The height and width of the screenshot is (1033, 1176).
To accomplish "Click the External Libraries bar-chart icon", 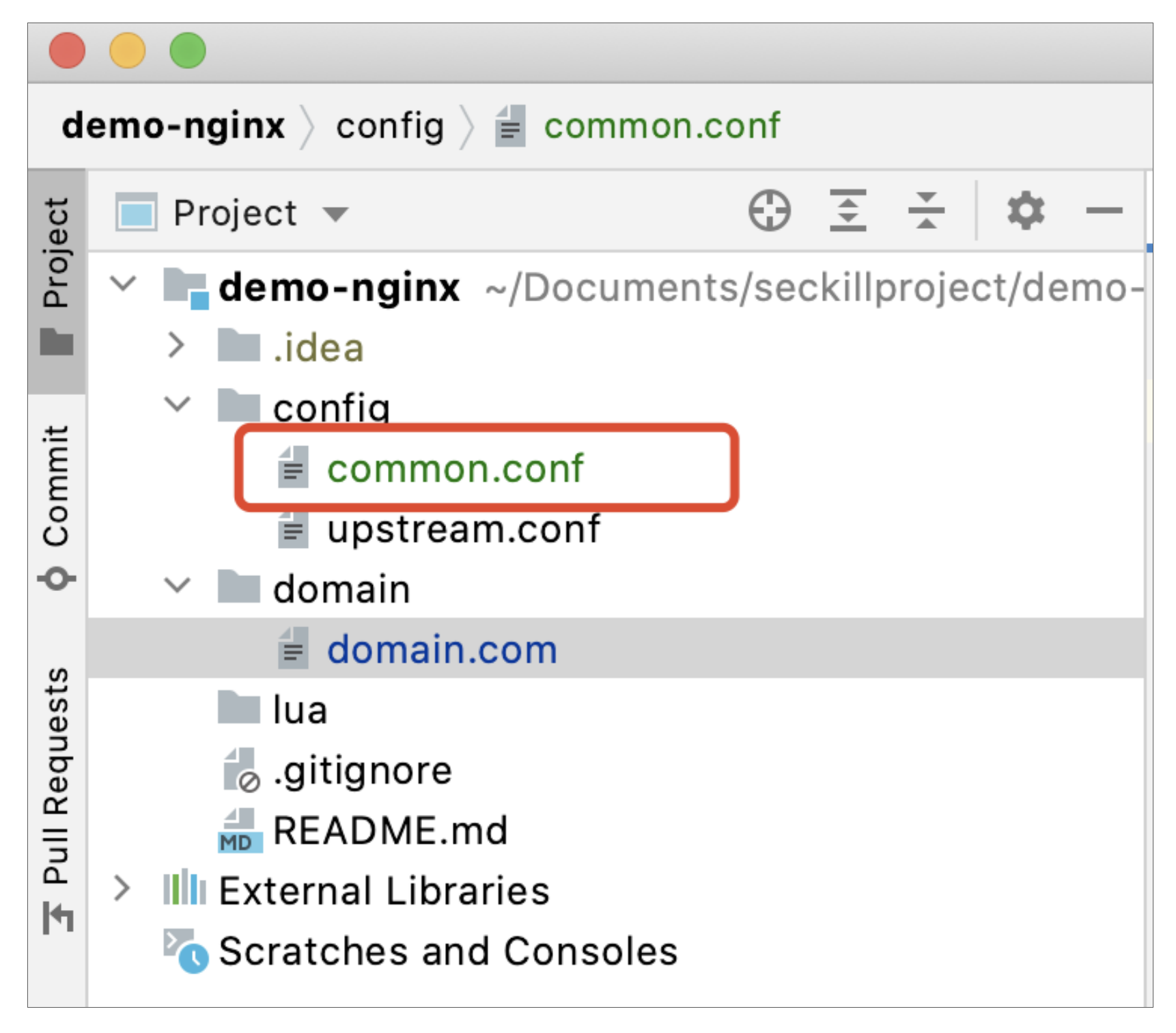I will [184, 890].
